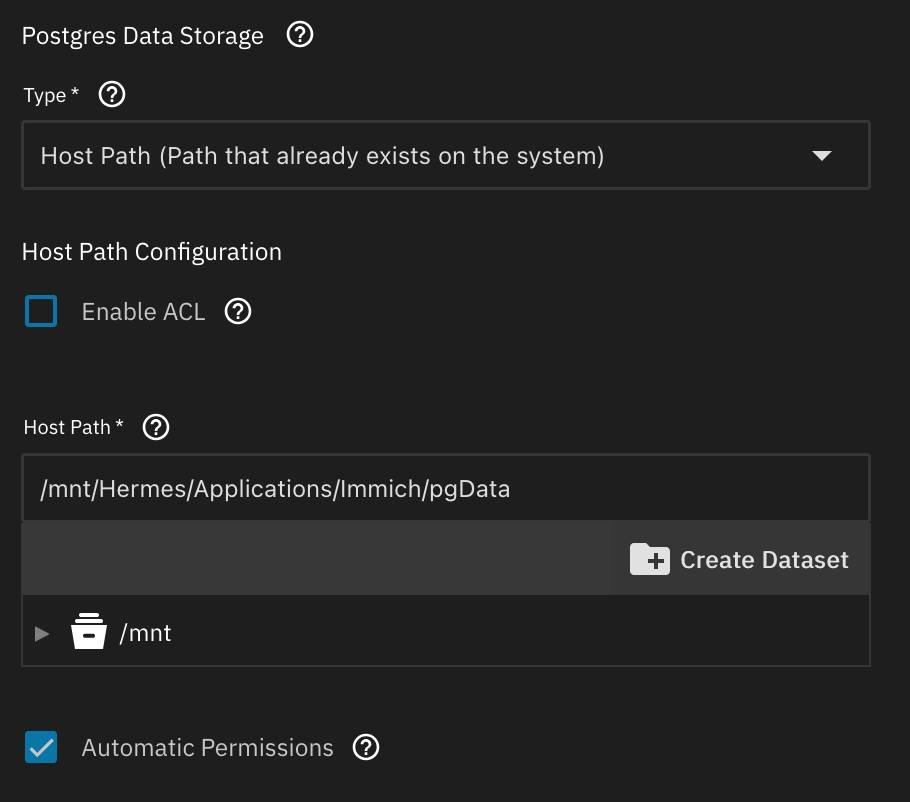Expand the /mnt tree node arrow
This screenshot has height=802, width=910.
[x=41, y=633]
